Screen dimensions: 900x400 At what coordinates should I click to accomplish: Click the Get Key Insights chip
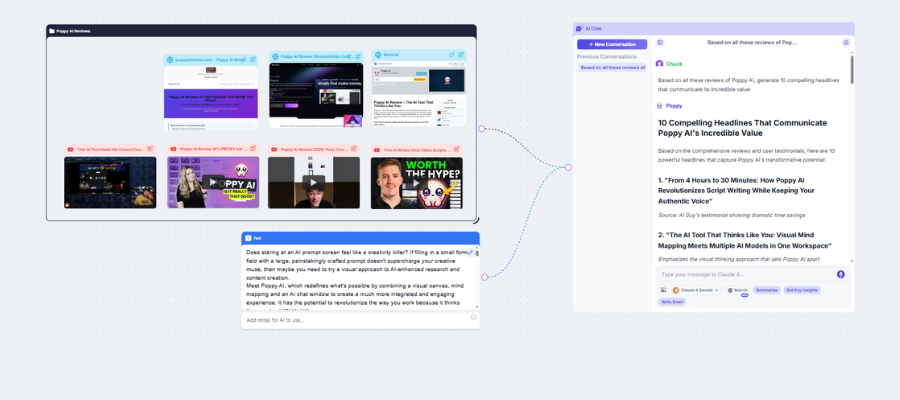(801, 290)
